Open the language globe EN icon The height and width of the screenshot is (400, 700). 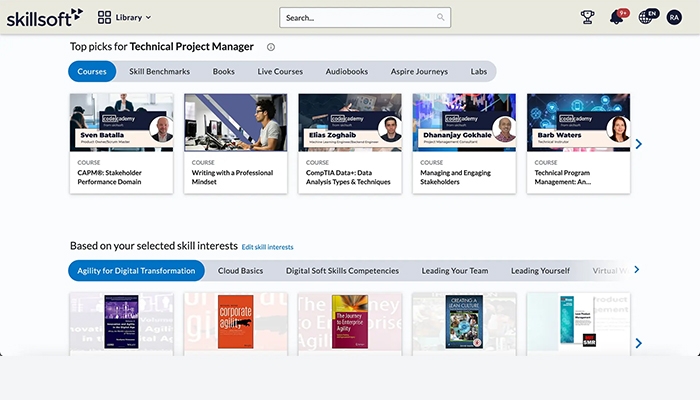pos(647,17)
